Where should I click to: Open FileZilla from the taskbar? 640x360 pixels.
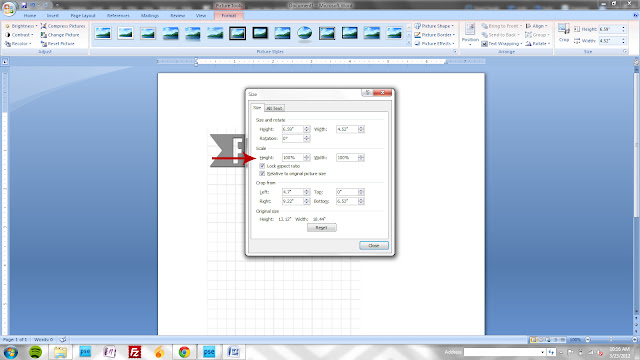click(134, 352)
